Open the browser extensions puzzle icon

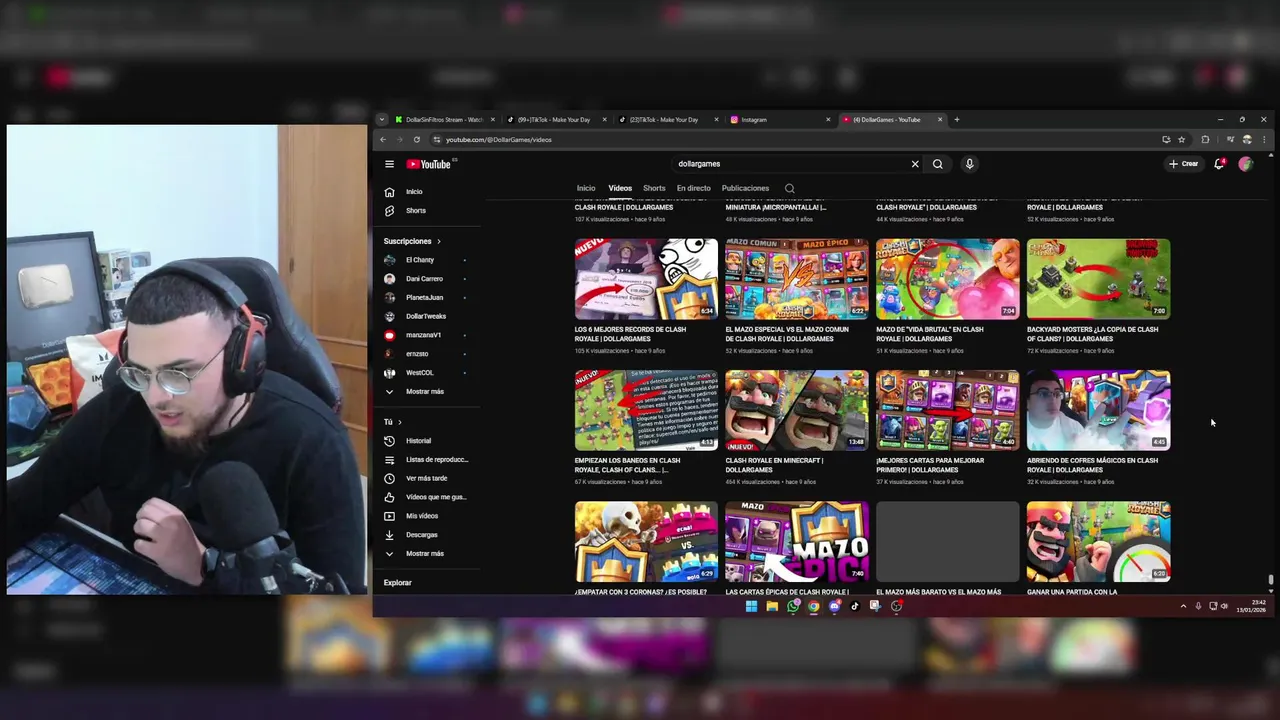click(x=1205, y=139)
